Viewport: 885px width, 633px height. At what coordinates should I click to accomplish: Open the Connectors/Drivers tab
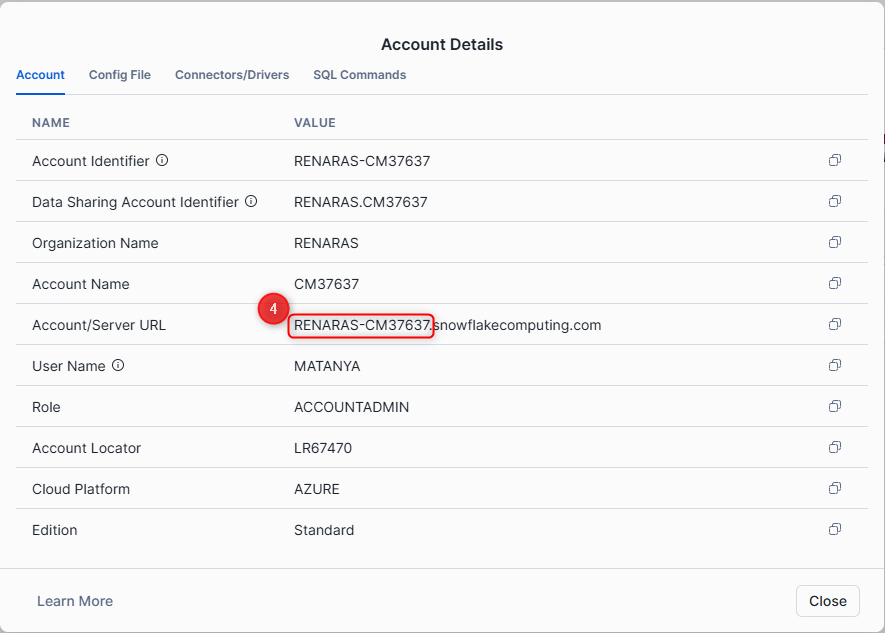[232, 75]
